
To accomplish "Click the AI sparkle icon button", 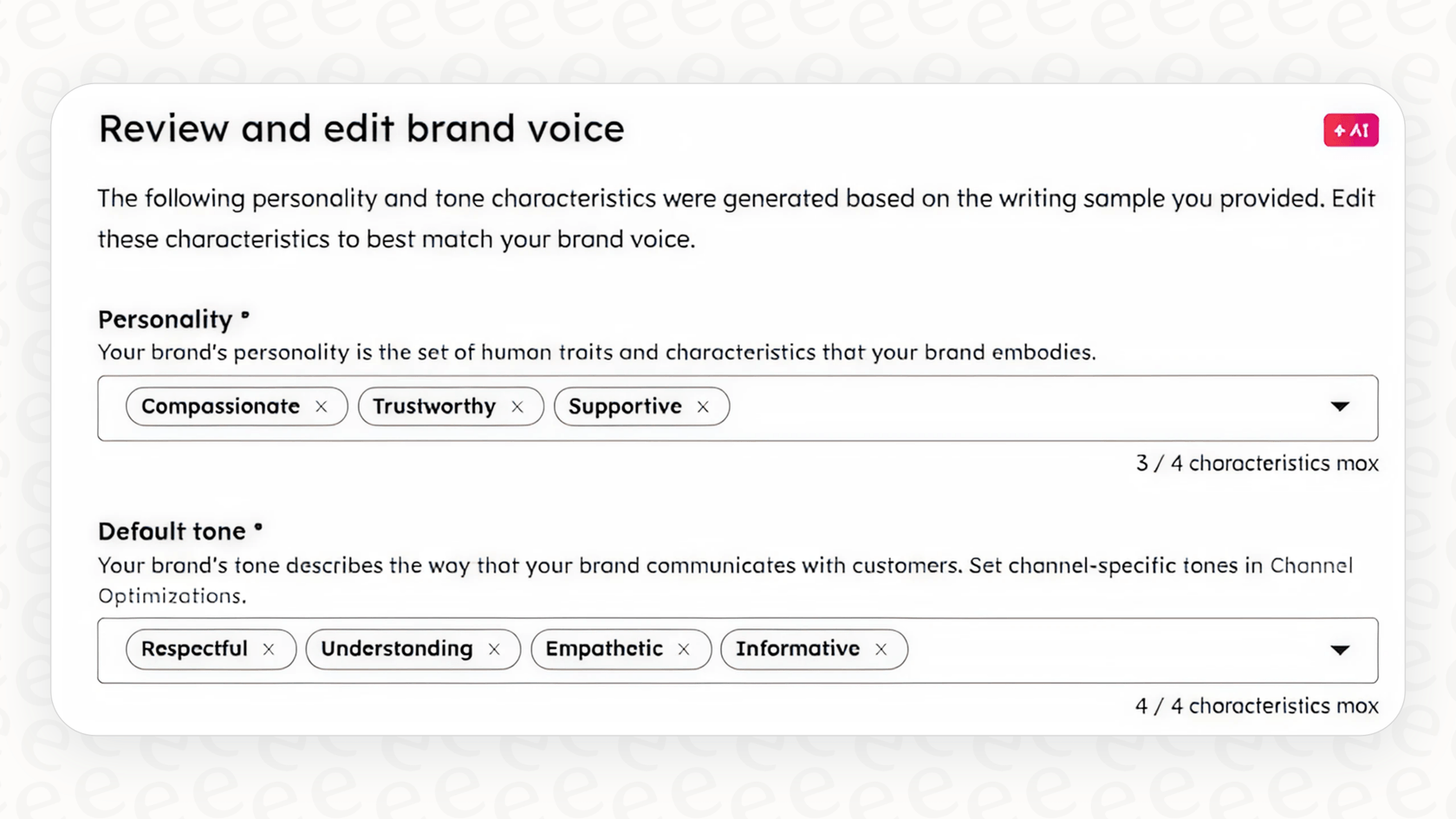I will 1350,129.
